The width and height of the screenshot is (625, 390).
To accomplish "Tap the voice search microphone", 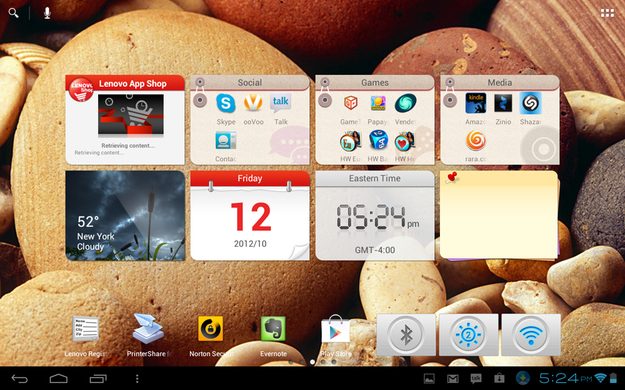I will click(x=47, y=13).
